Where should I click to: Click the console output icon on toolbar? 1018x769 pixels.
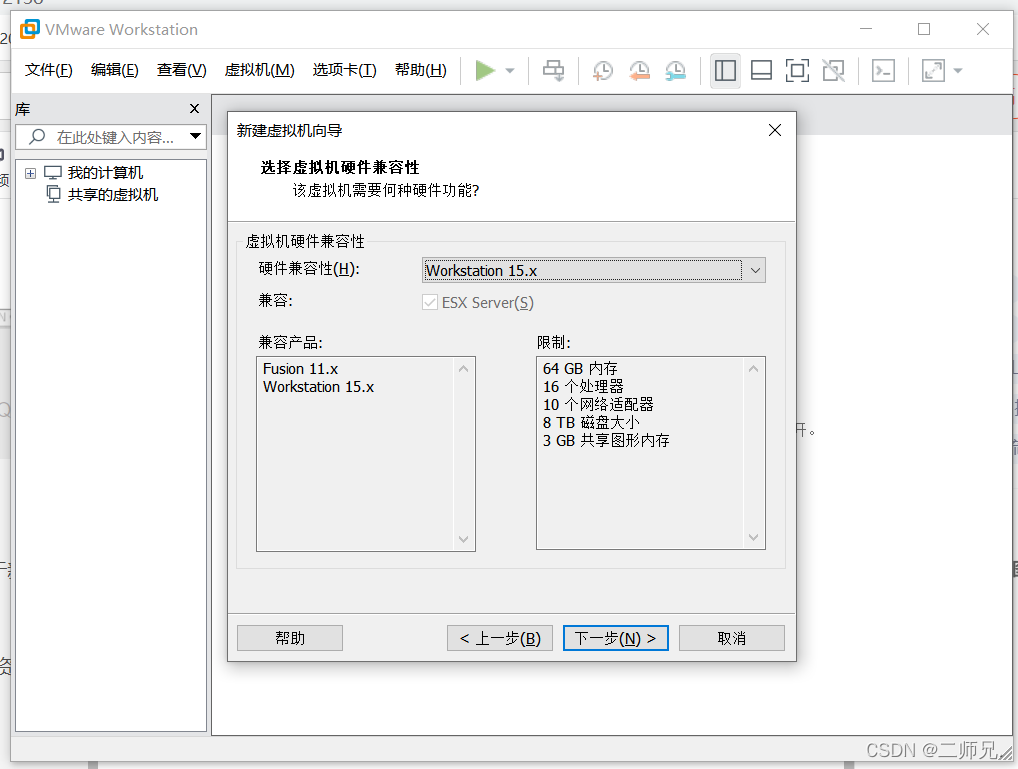click(x=883, y=70)
